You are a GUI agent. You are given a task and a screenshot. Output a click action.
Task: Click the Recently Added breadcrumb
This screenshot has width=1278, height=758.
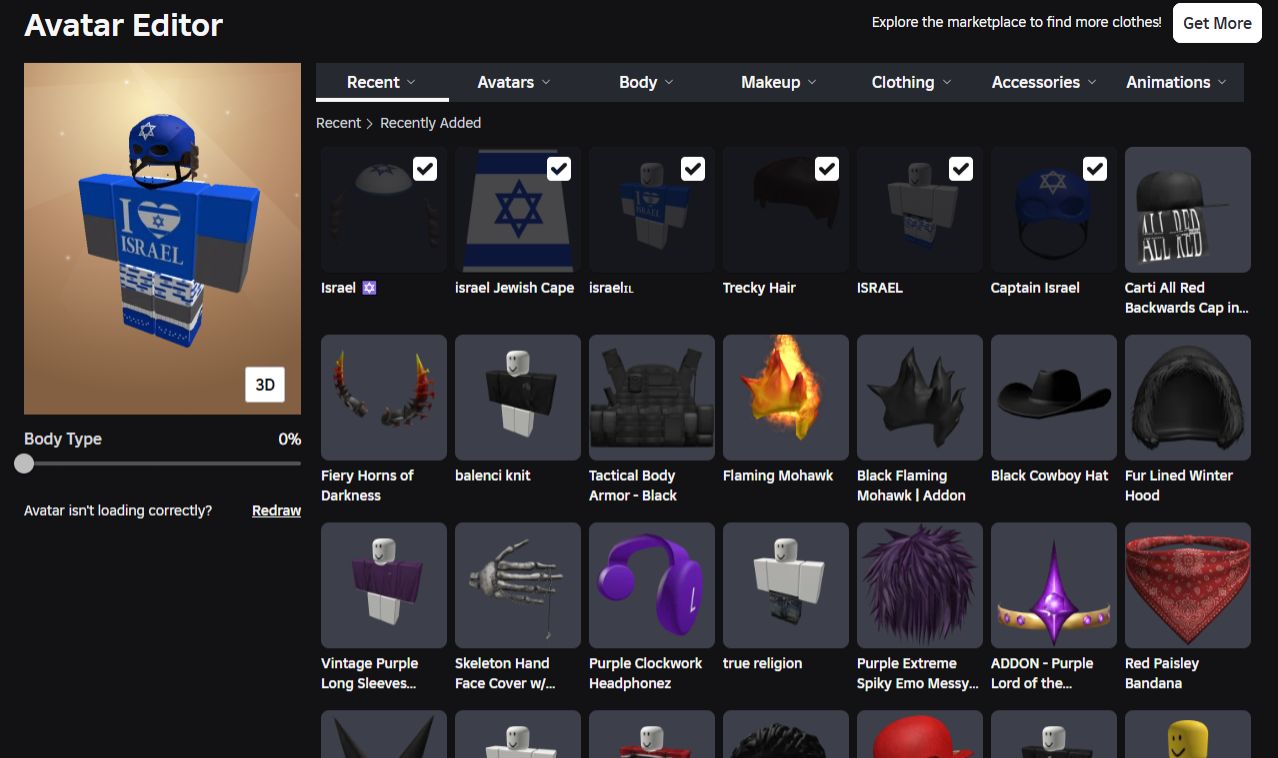tap(431, 123)
